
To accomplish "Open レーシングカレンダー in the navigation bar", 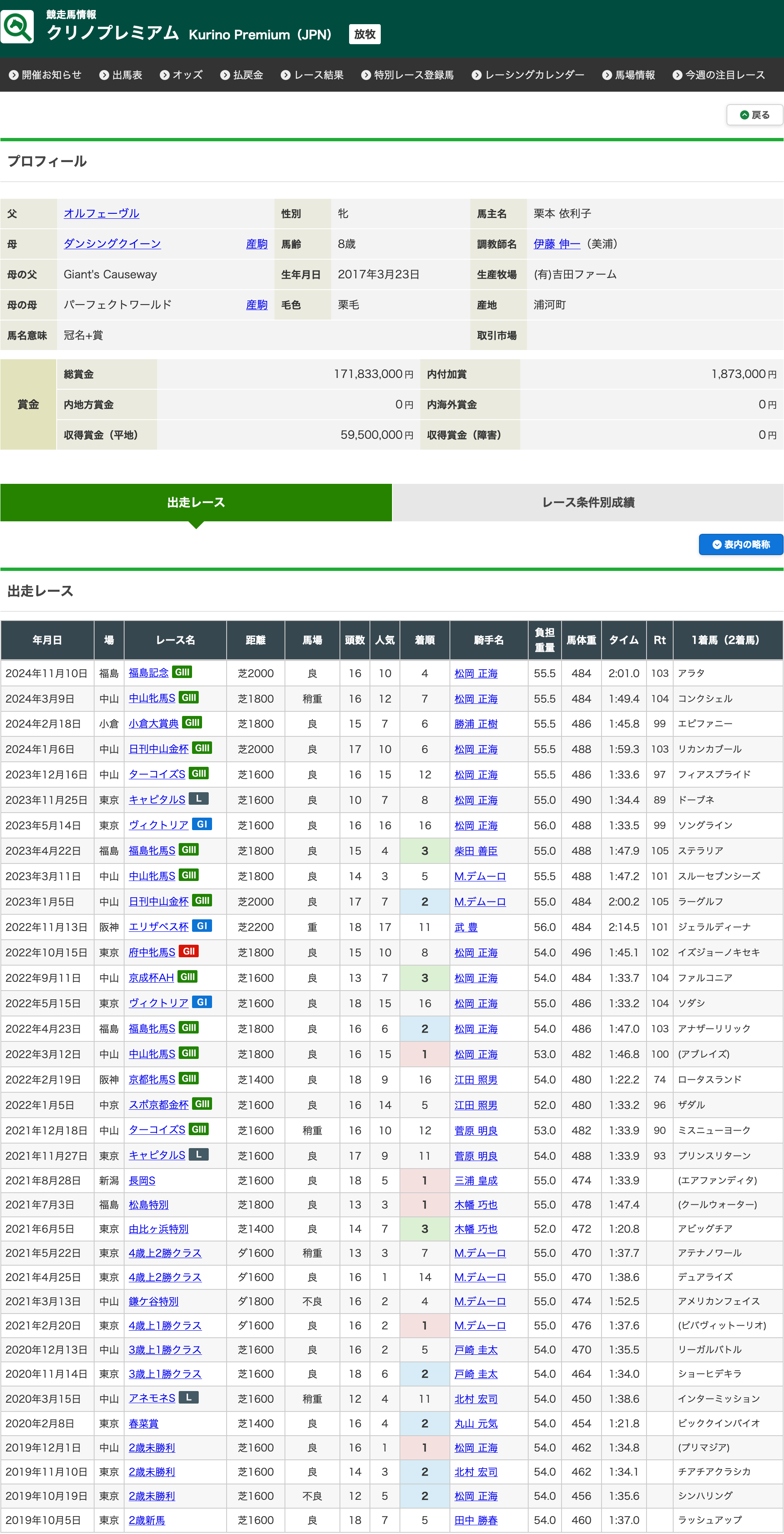I will [x=528, y=75].
